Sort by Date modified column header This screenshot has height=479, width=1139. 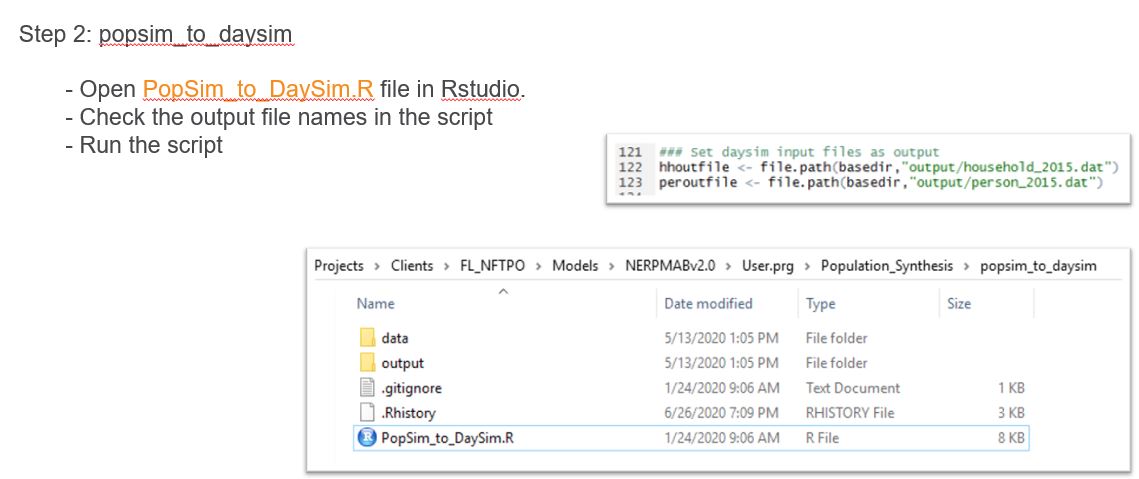click(x=708, y=304)
